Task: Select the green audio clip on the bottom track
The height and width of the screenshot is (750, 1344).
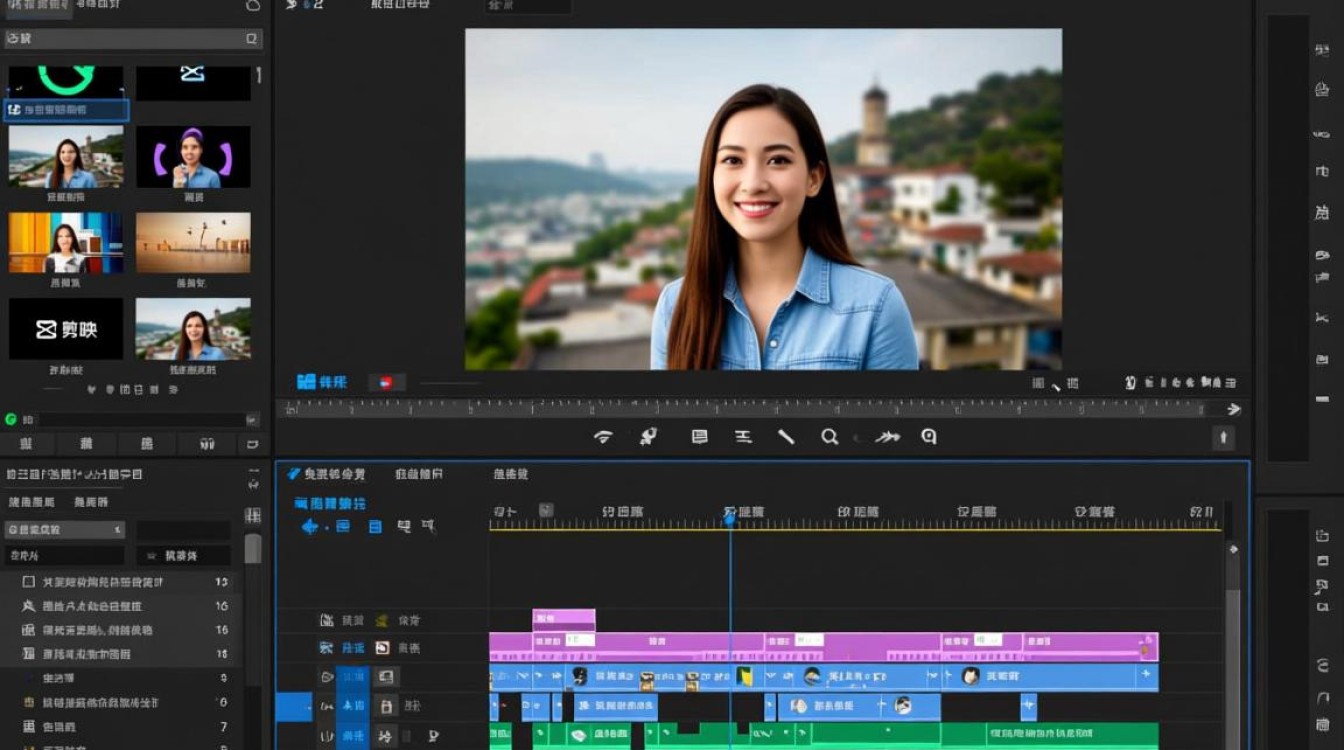Action: 823,736
